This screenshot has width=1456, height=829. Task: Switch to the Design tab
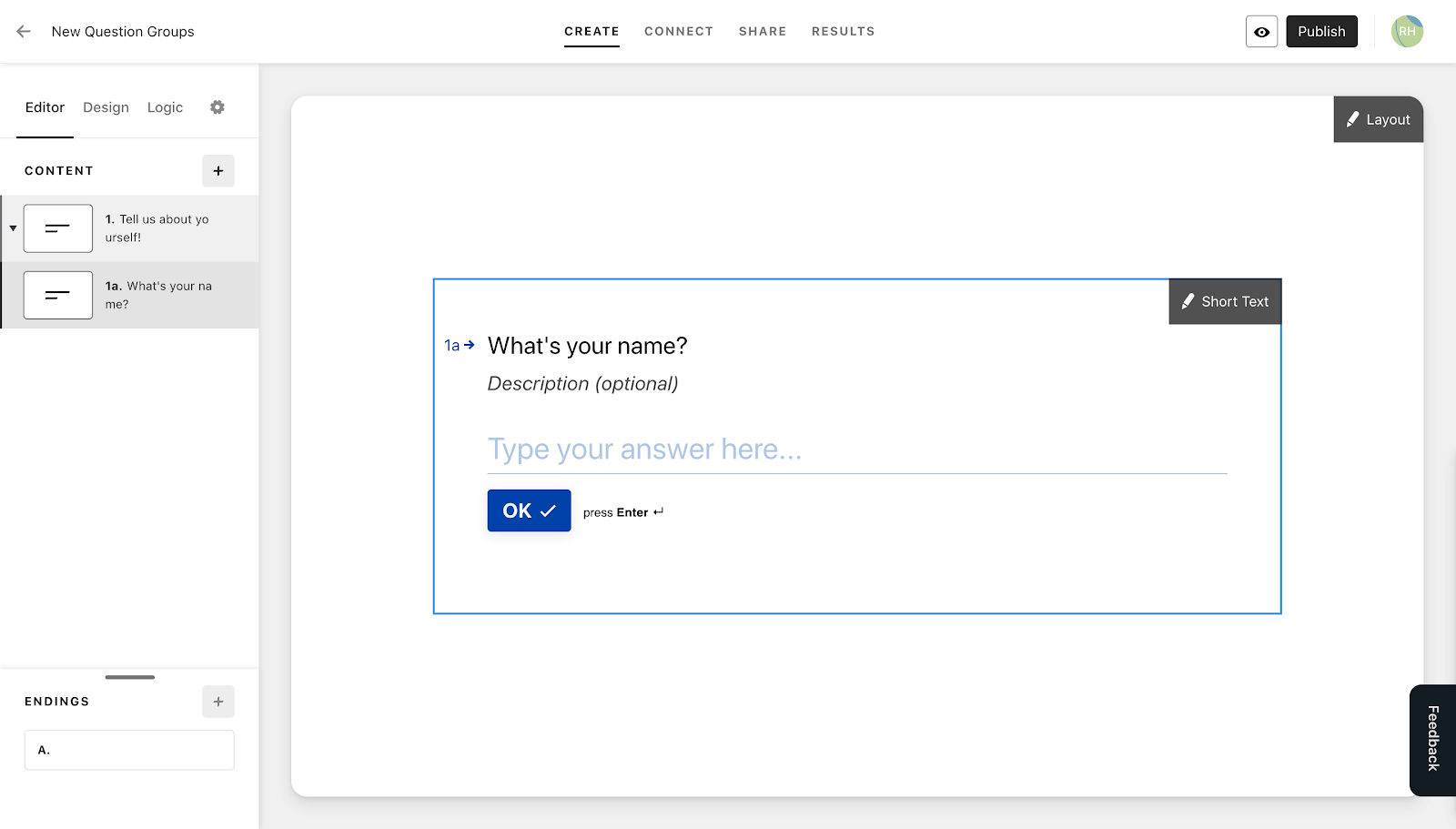[106, 107]
